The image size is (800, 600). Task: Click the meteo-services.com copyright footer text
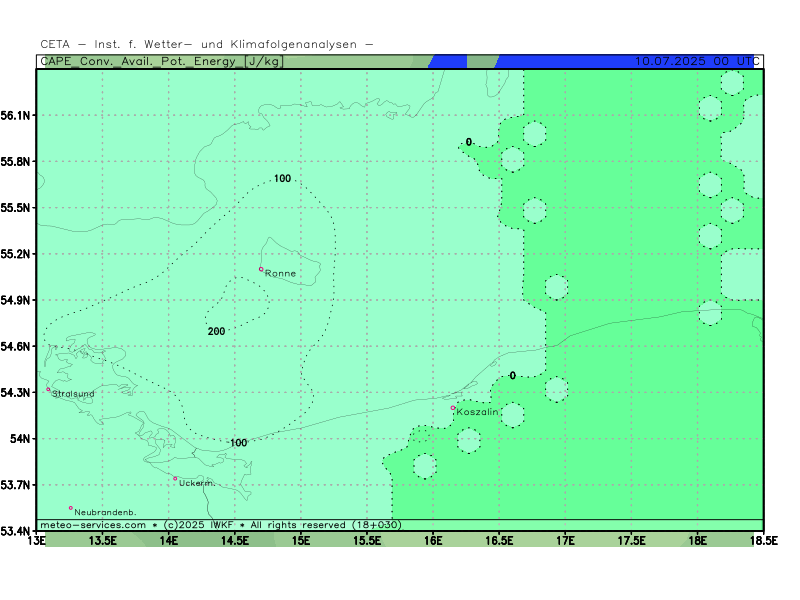click(220, 525)
